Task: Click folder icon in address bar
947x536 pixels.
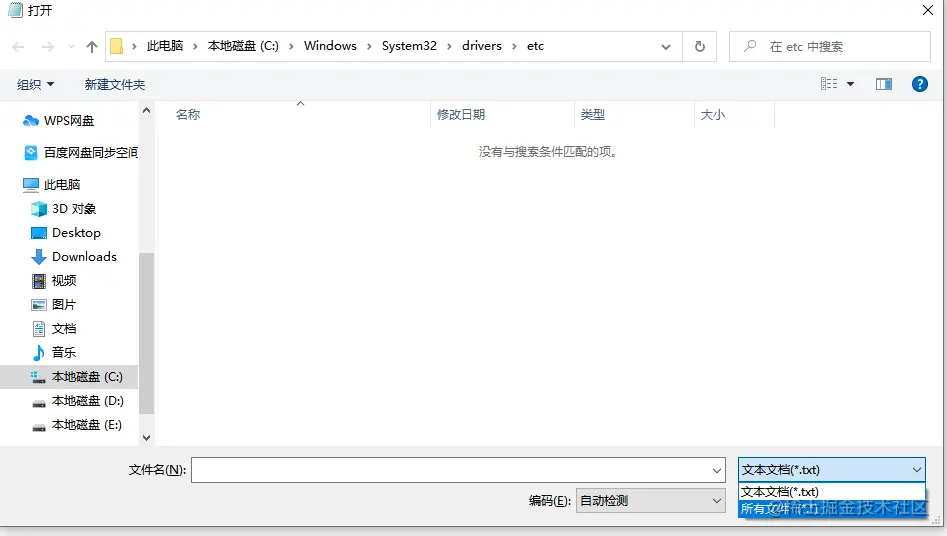Action: tap(117, 46)
